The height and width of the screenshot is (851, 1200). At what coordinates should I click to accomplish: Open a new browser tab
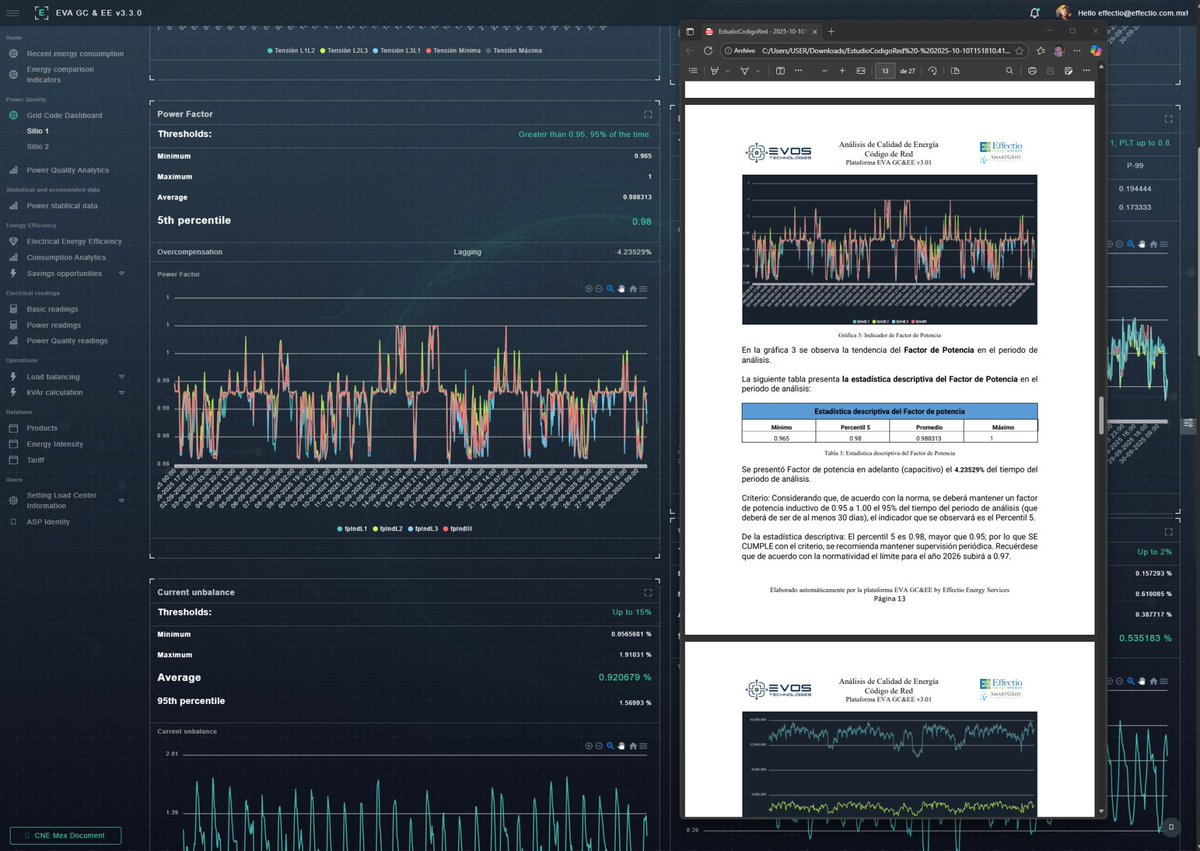(x=831, y=31)
